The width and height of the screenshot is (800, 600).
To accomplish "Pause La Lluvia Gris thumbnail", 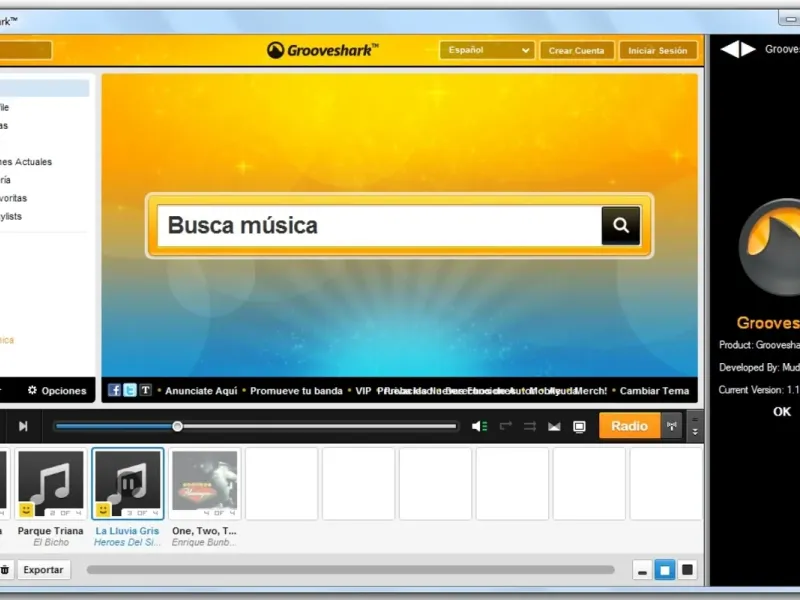I will [x=128, y=484].
